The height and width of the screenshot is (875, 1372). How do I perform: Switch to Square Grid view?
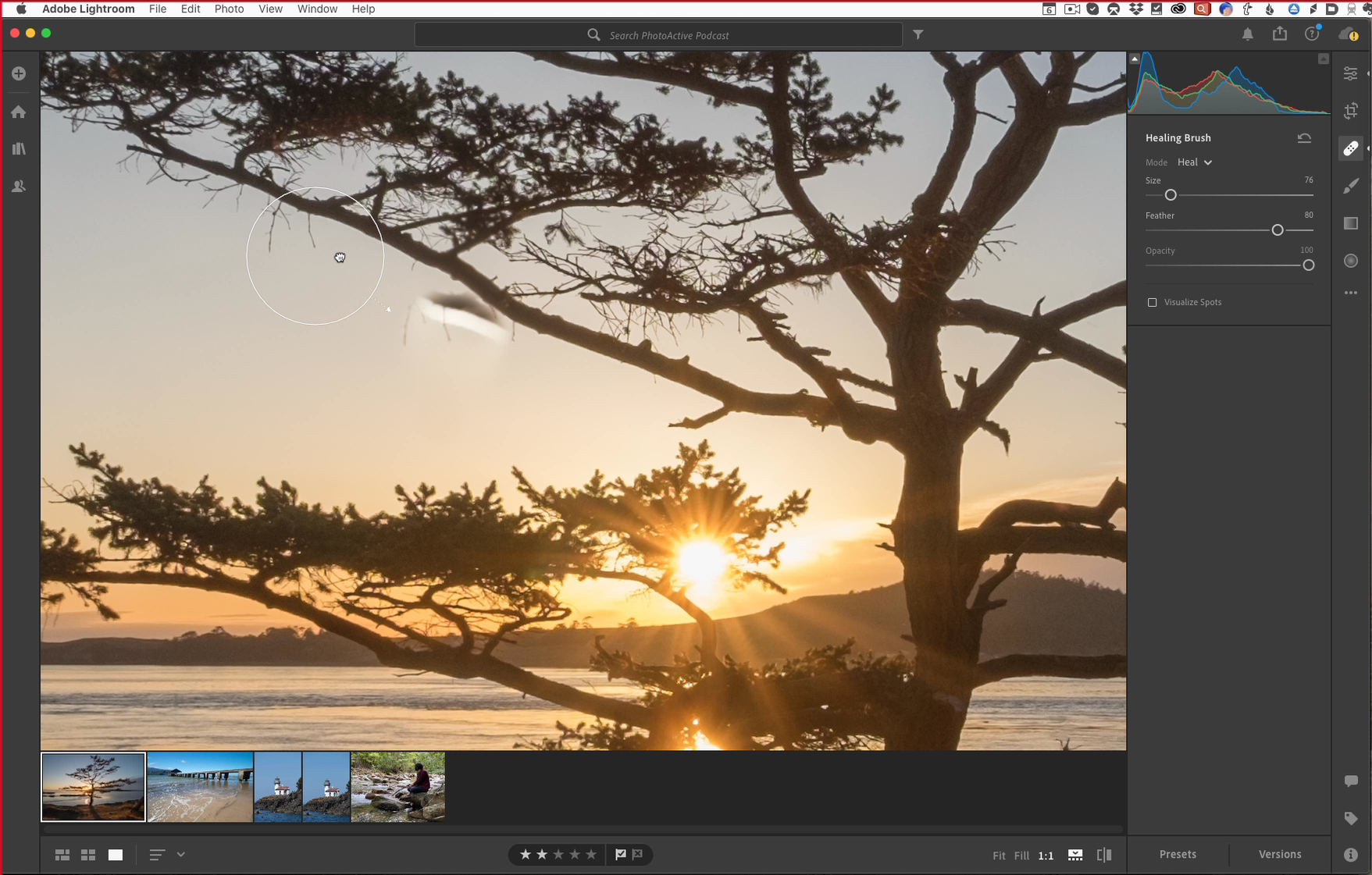coord(88,855)
